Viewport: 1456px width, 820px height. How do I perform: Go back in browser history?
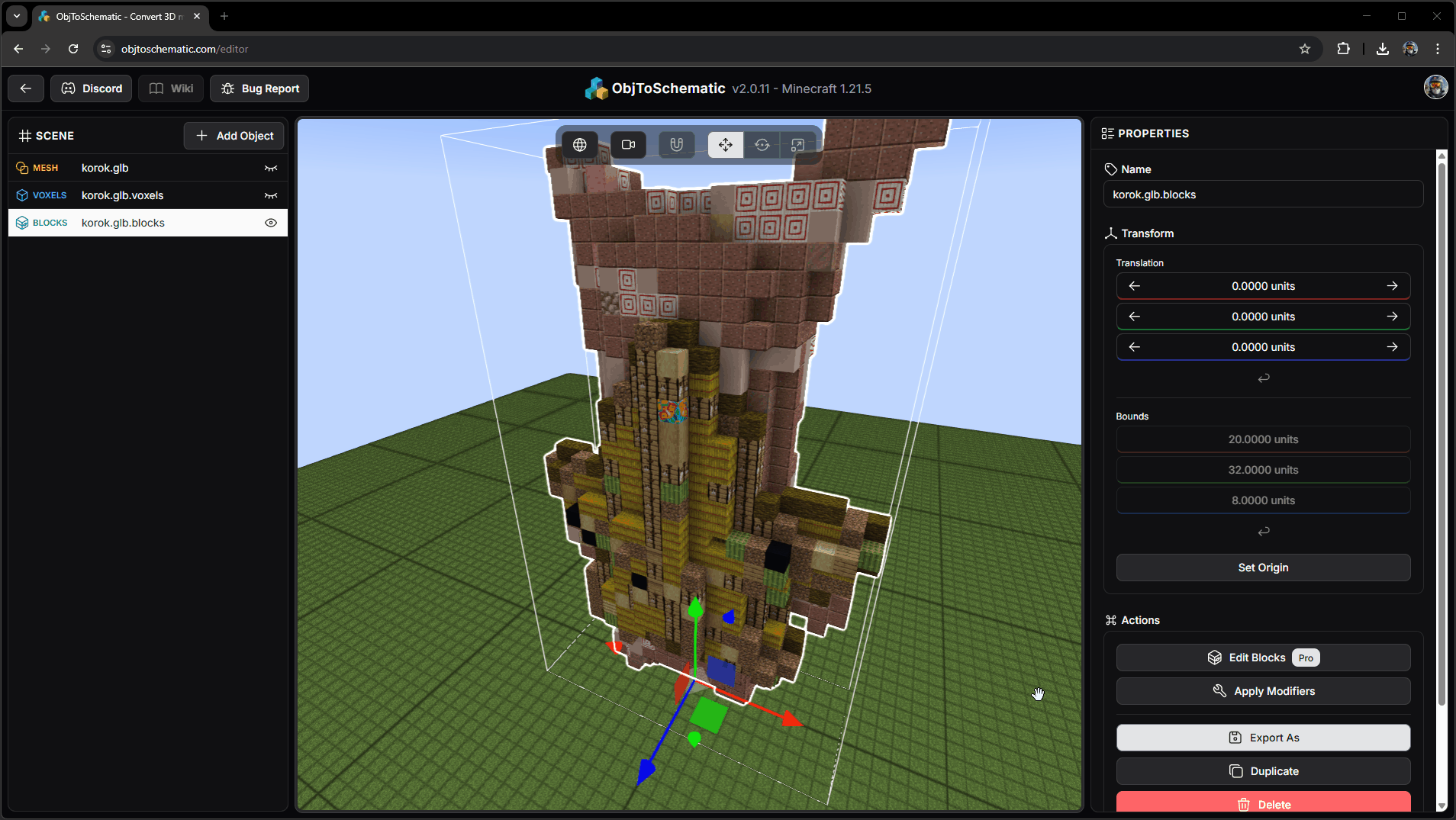point(18,49)
